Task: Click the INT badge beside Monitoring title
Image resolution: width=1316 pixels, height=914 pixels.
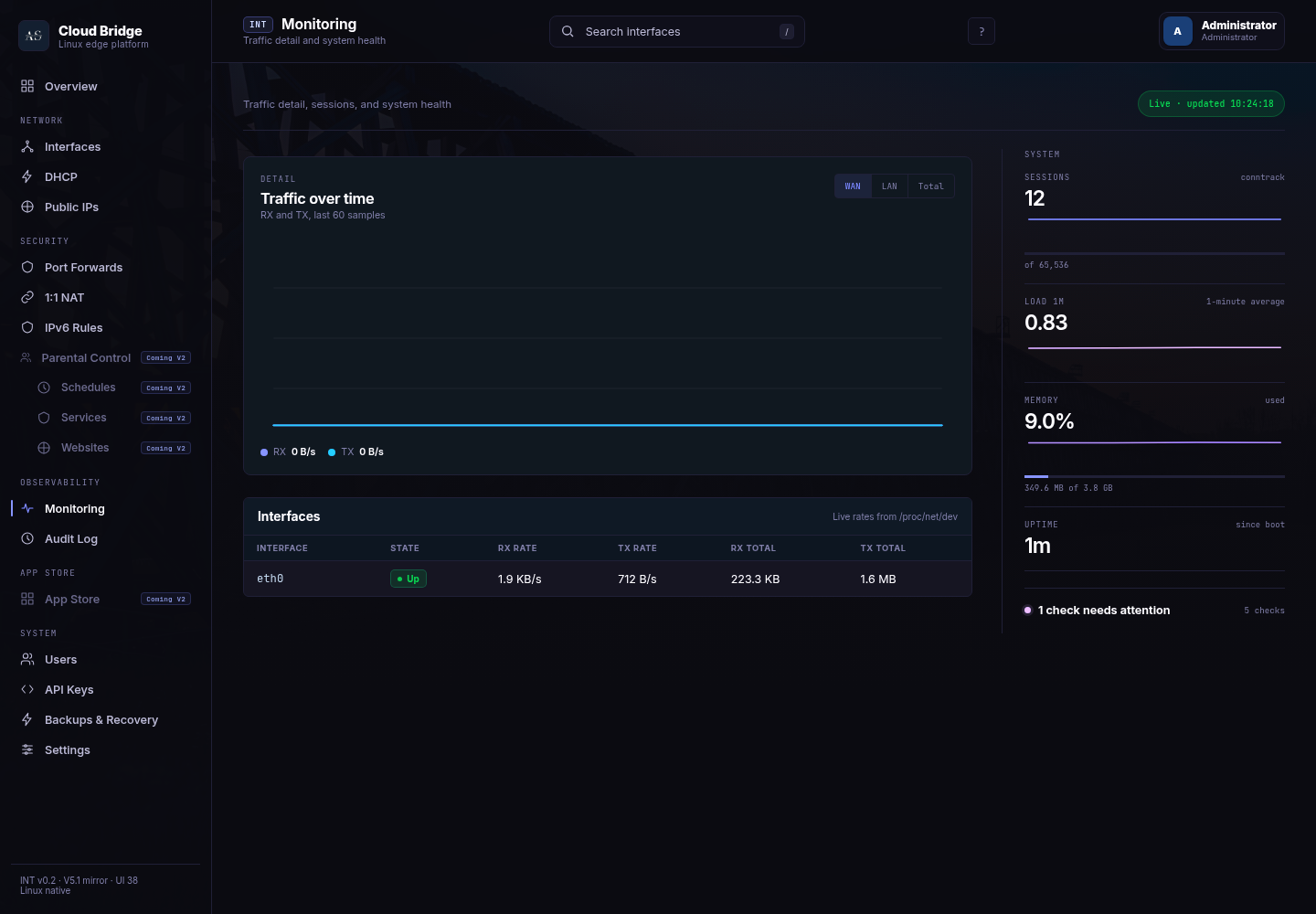Action: pyautogui.click(x=258, y=25)
